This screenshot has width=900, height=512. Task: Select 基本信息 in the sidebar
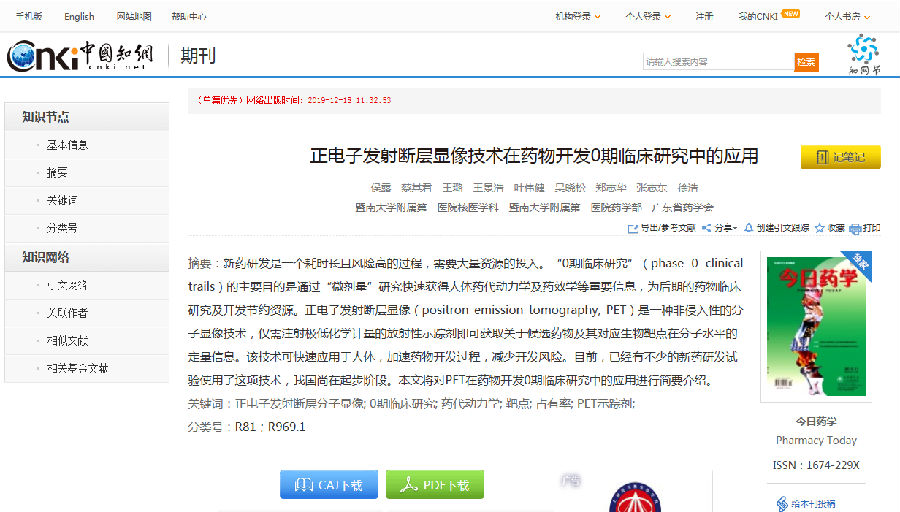(x=67, y=145)
